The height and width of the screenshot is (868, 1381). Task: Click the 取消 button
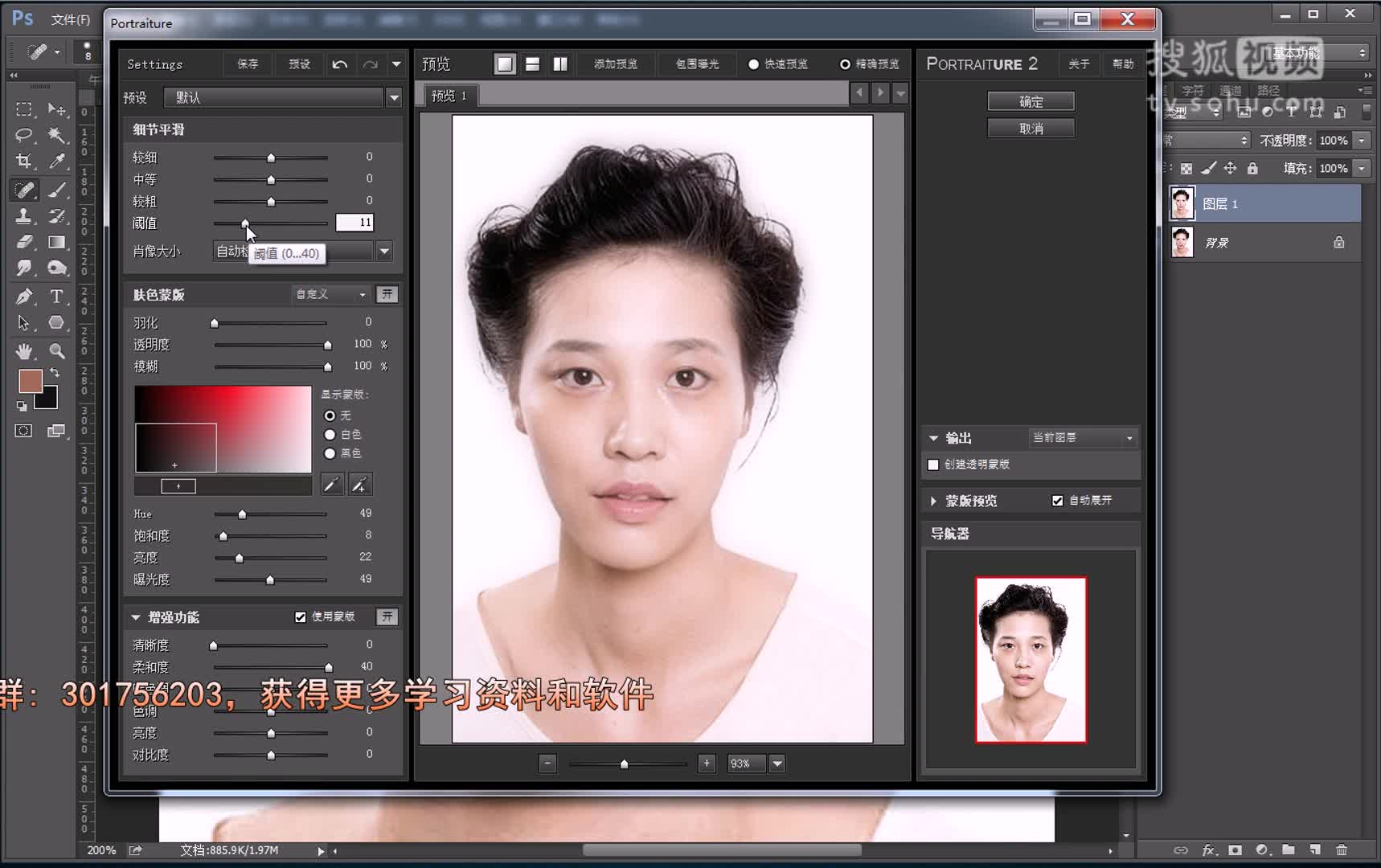1031,129
